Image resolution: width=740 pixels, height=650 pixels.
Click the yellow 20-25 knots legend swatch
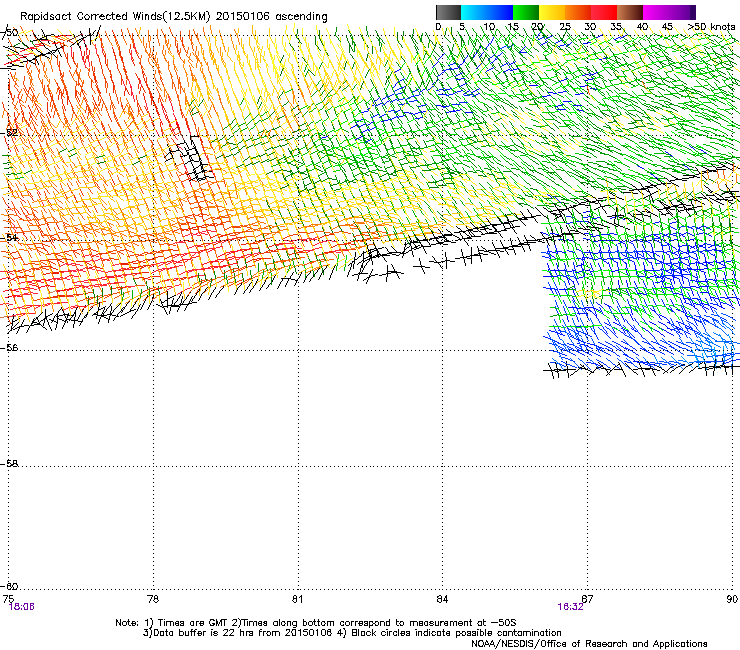tap(552, 12)
